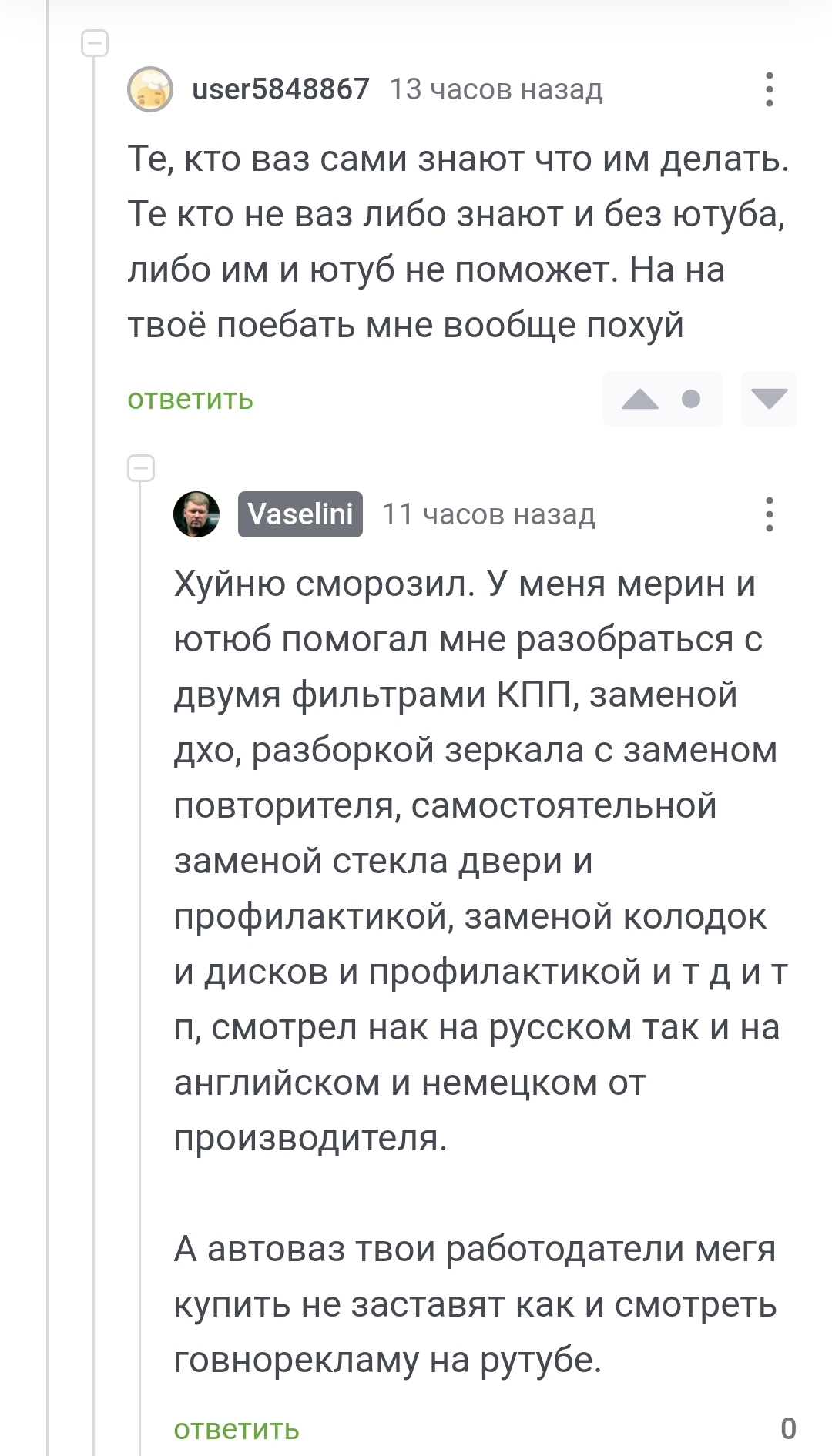Screen dimensions: 832x1456
Task: Reply to Vaselini's comment via "ответить"
Action: pos(237,1429)
